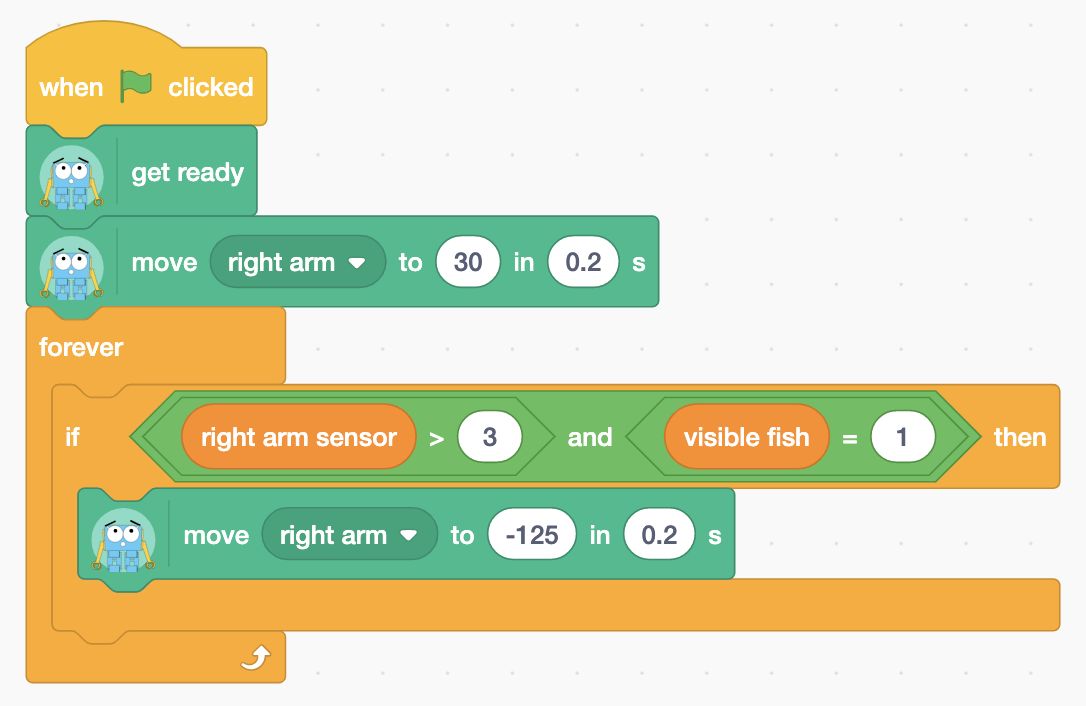The image size is (1086, 706).
Task: Click the robot icon on get ready block
Action: (x=71, y=177)
